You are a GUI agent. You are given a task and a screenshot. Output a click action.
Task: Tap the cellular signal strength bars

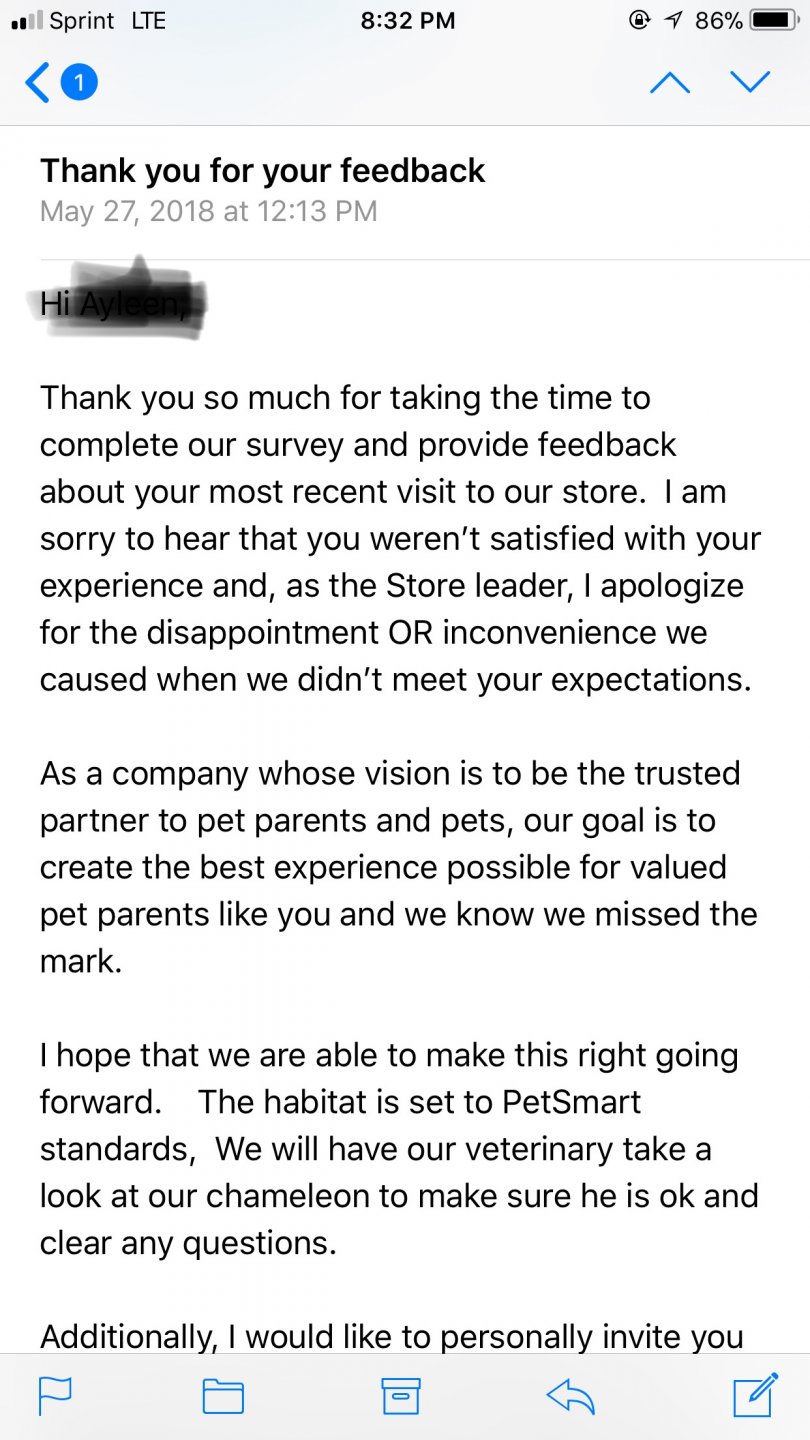click(x=25, y=21)
